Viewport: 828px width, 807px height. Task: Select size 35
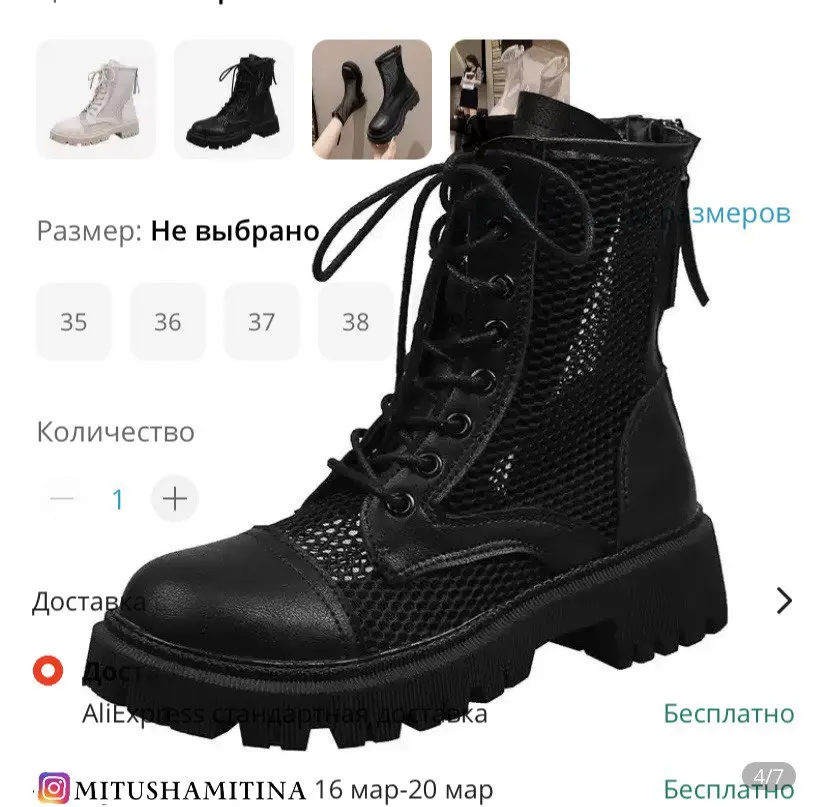point(73,322)
